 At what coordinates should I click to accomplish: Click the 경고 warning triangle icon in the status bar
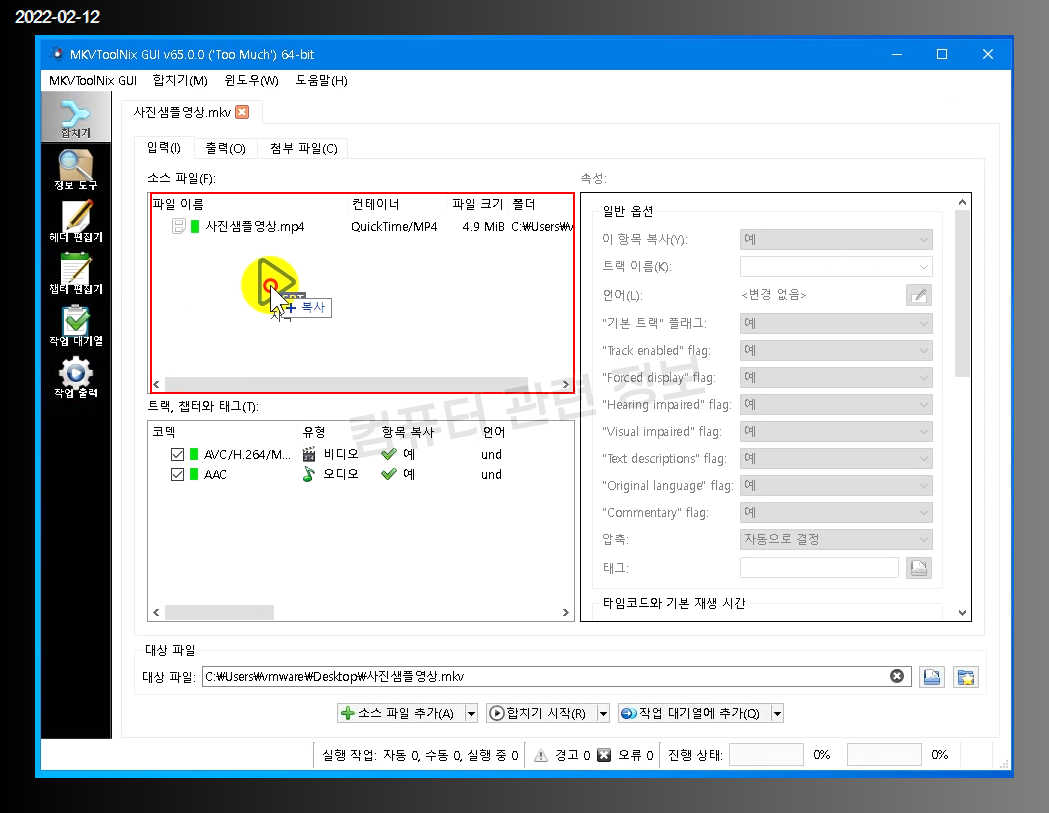click(541, 755)
